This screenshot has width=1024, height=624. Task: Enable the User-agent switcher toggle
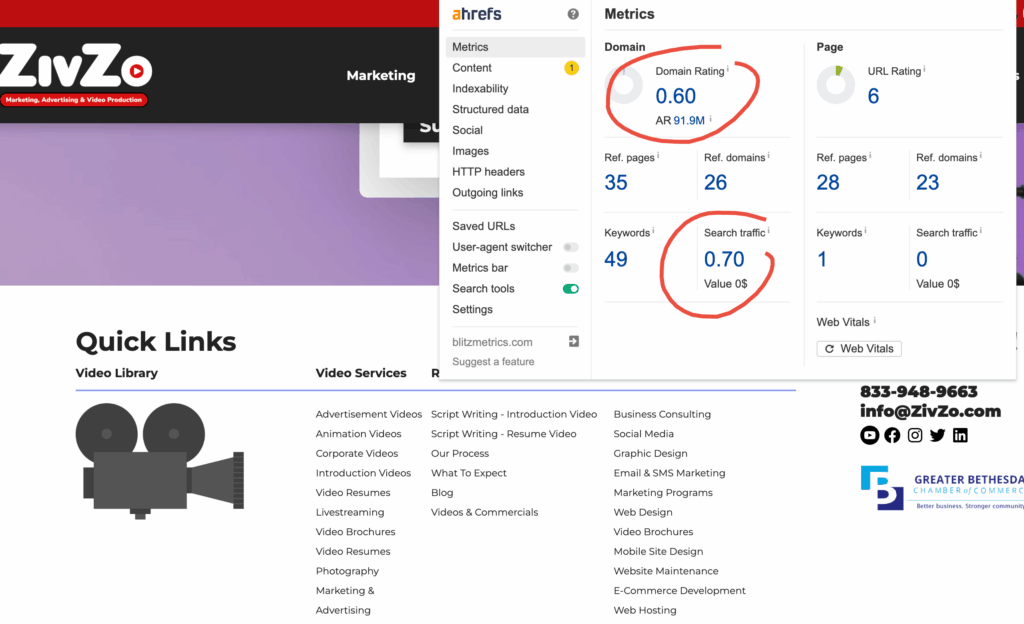click(x=571, y=247)
